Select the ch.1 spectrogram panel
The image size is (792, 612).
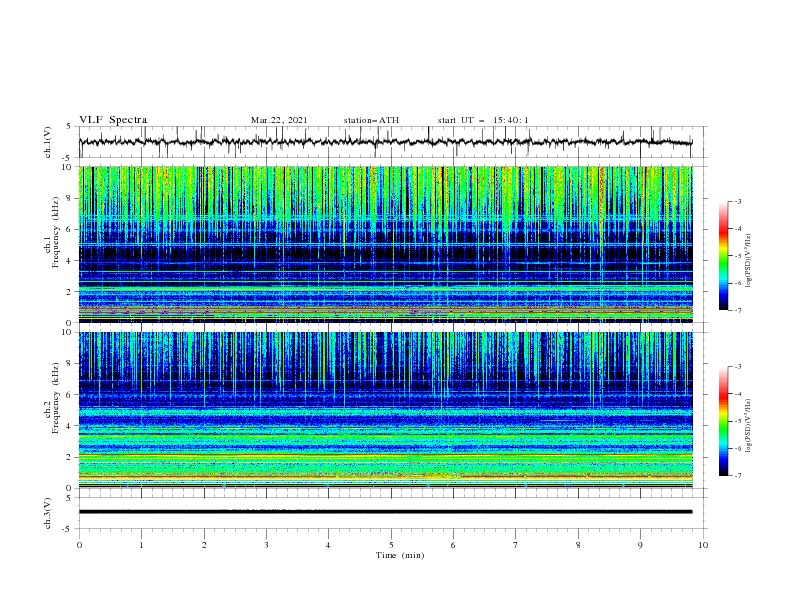(386, 244)
